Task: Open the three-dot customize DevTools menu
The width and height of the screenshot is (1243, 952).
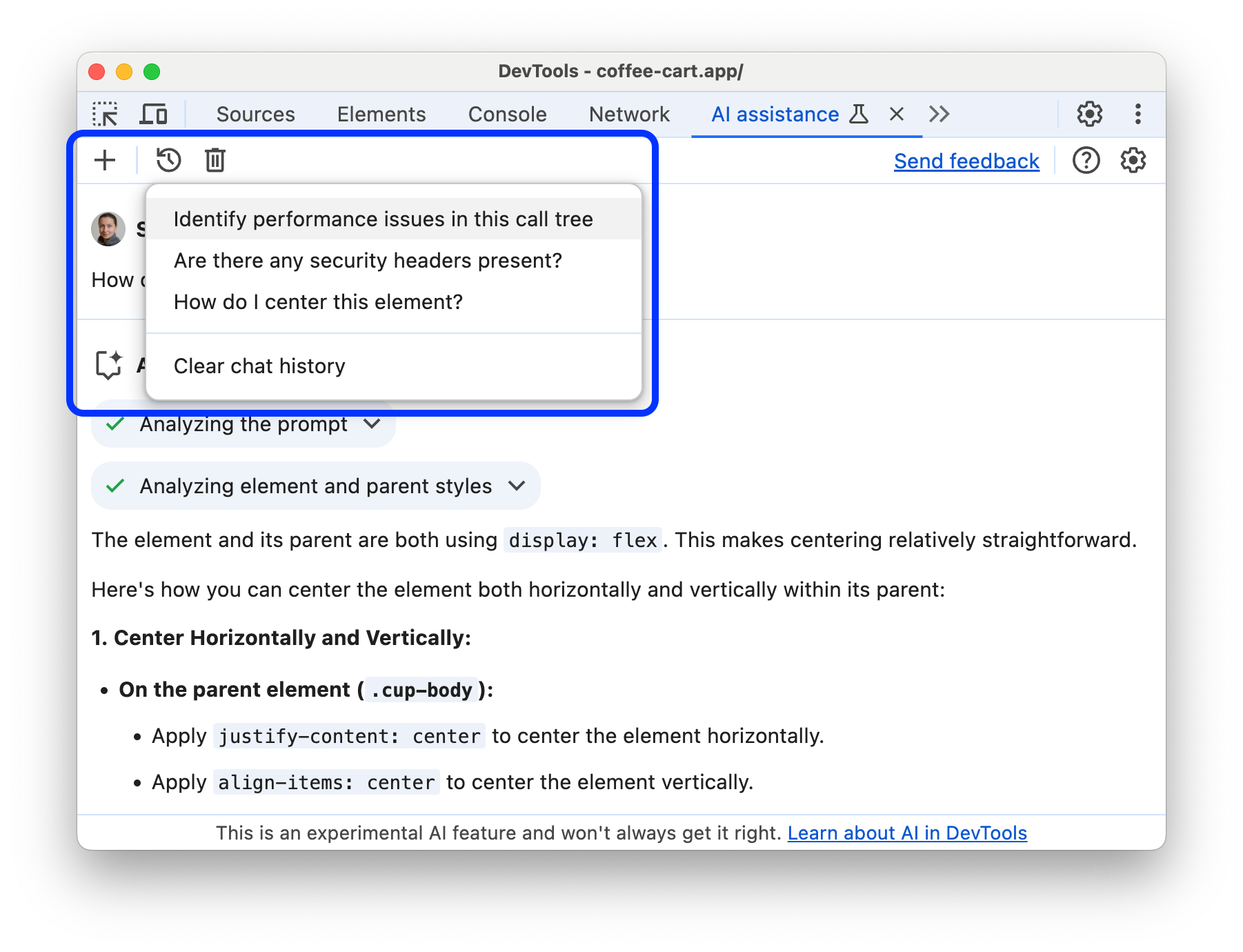Action: pyautogui.click(x=1137, y=114)
